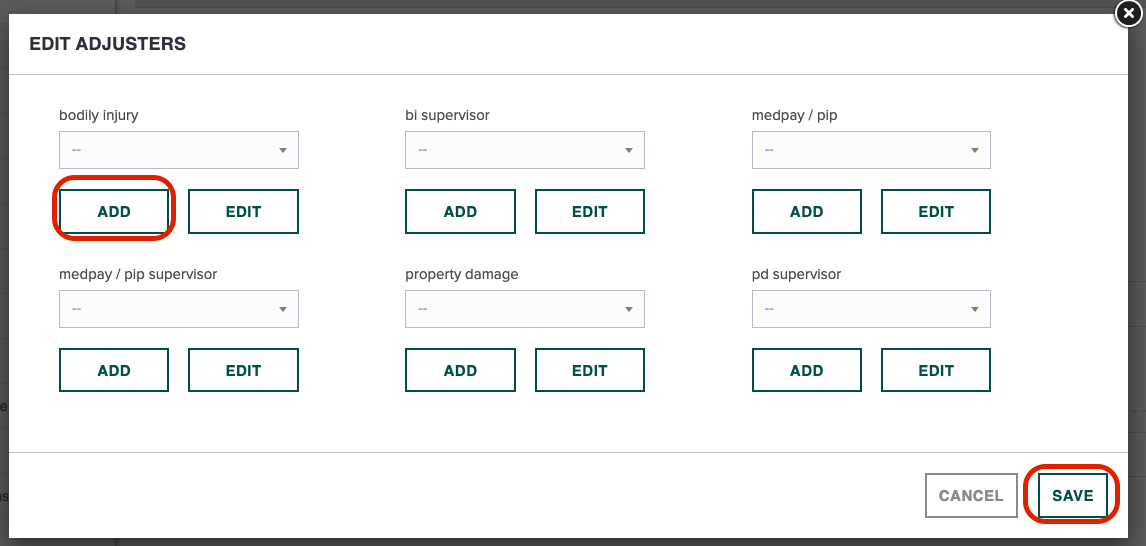Cancel editing adjusters

(971, 496)
